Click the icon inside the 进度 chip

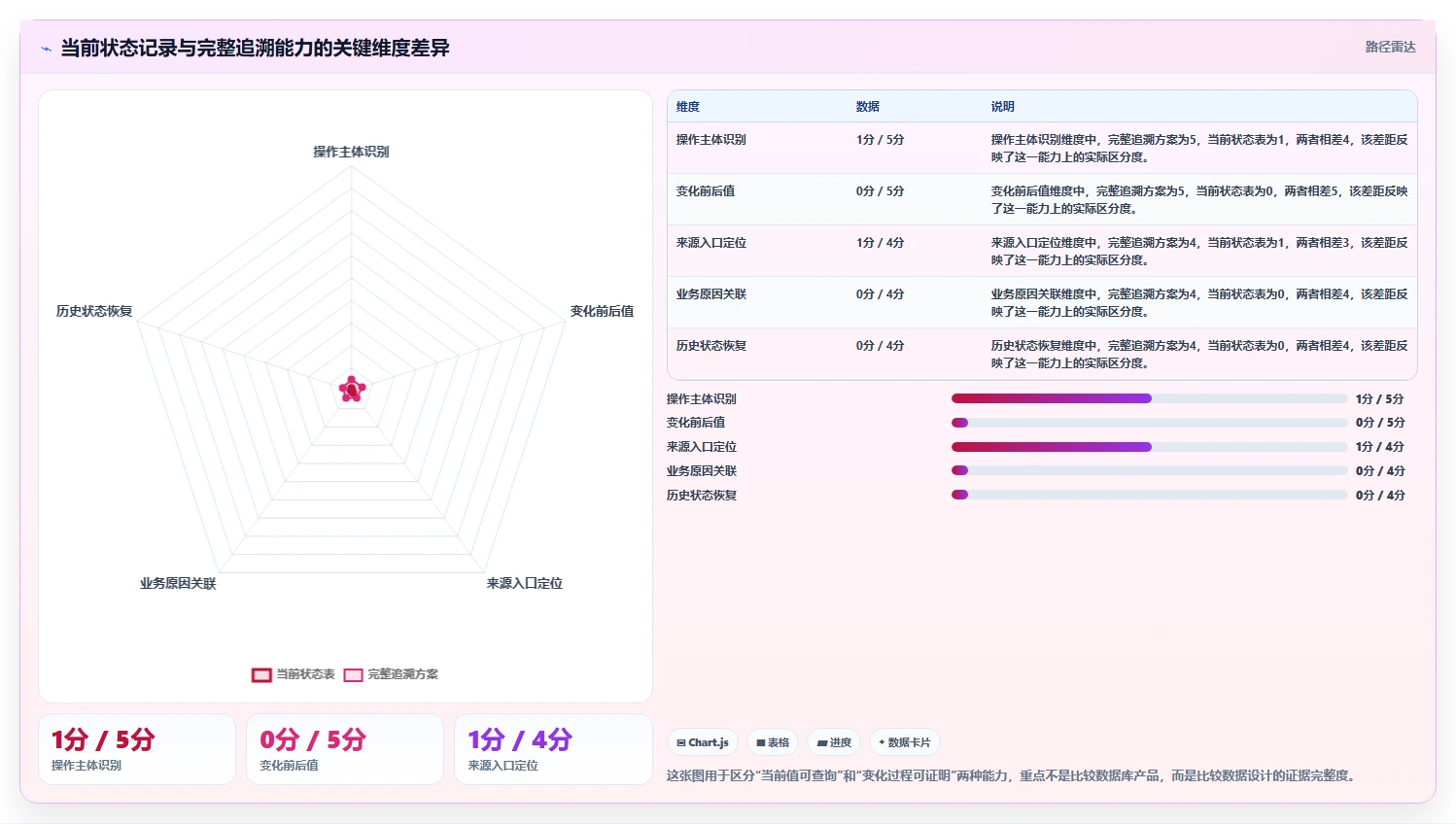822,743
